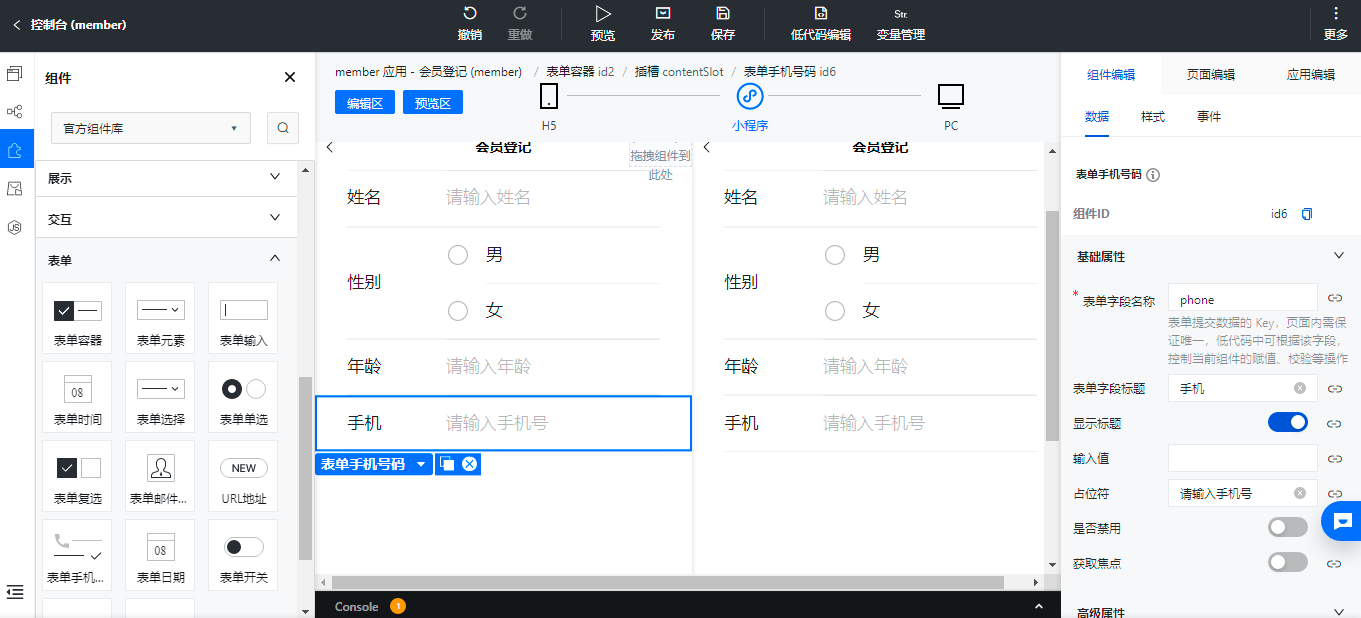Open the 更多 three-dot menu
The width and height of the screenshot is (1361, 618).
[1336, 14]
